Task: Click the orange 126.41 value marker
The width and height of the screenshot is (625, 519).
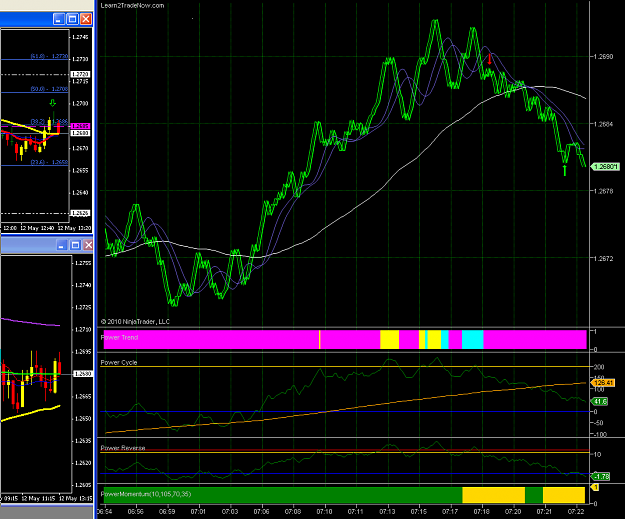Action: 604,383
